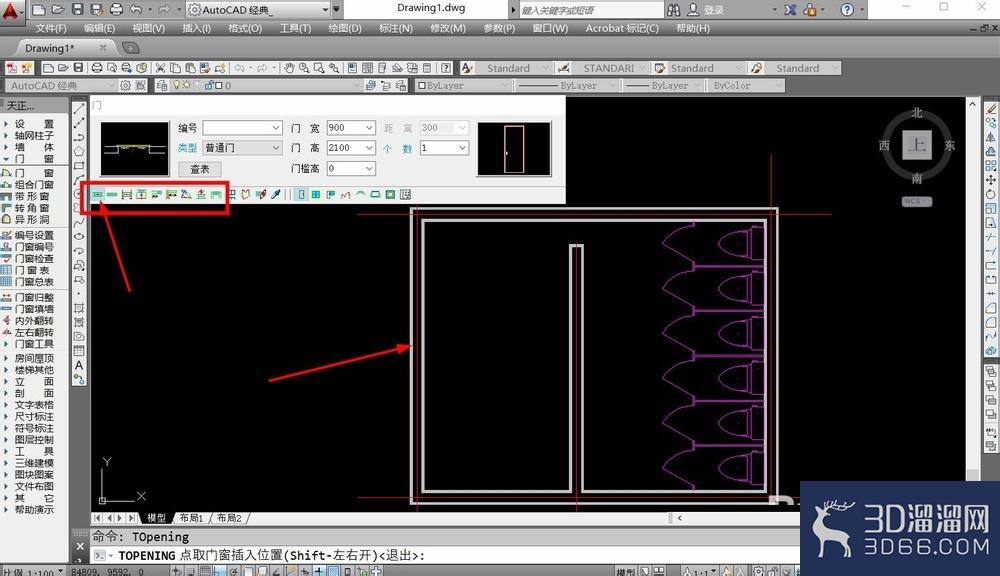Toggle layer 0 lightbulb on/off
1000x576 pixels.
[177, 85]
